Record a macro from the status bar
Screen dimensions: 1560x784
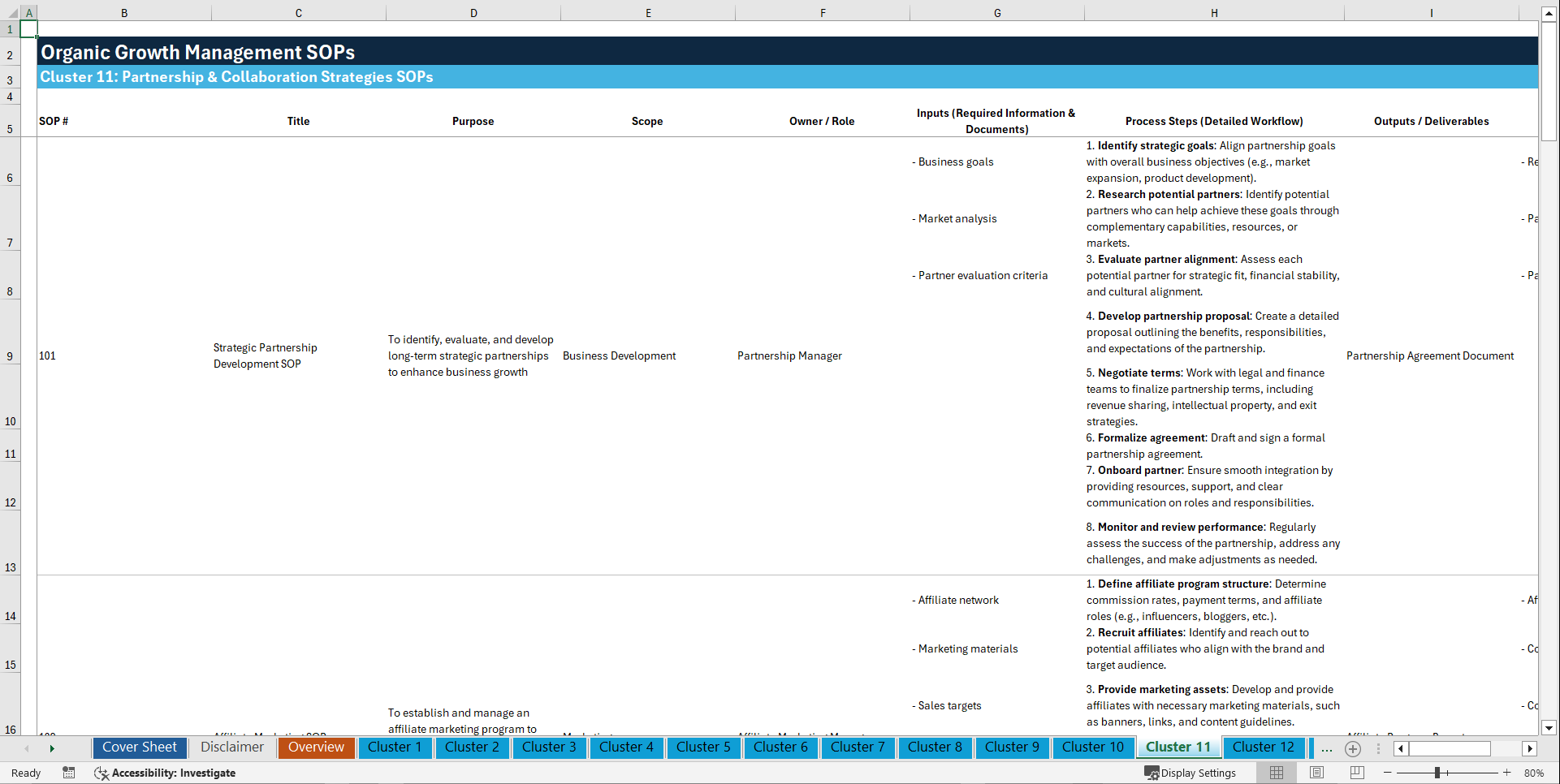[69, 773]
